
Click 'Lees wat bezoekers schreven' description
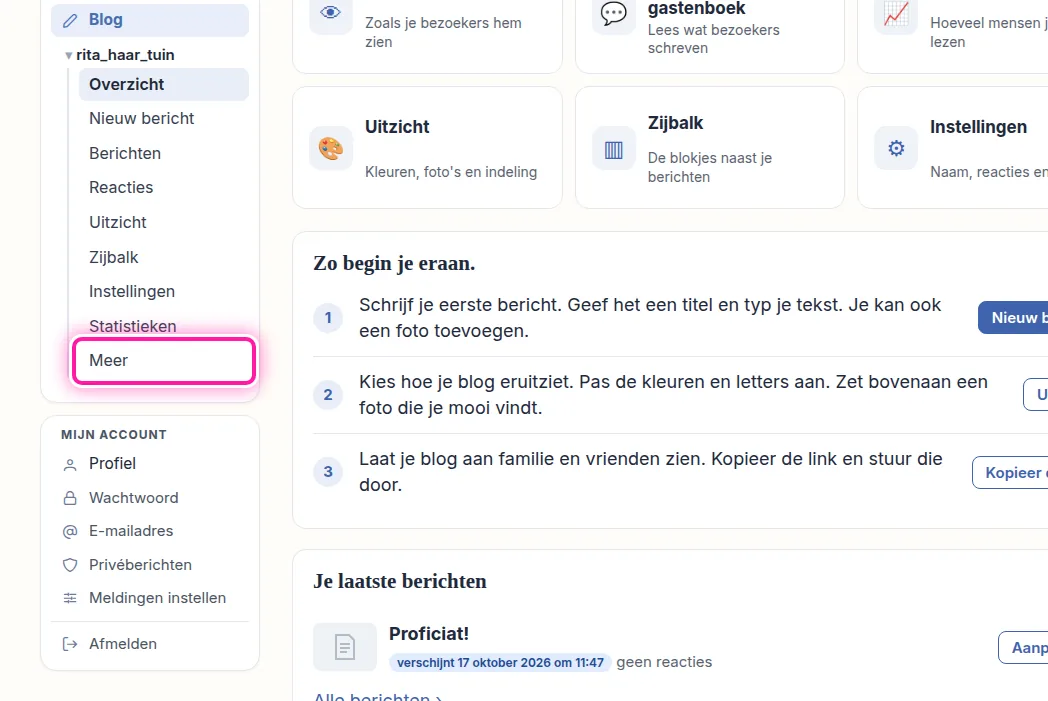(x=713, y=39)
